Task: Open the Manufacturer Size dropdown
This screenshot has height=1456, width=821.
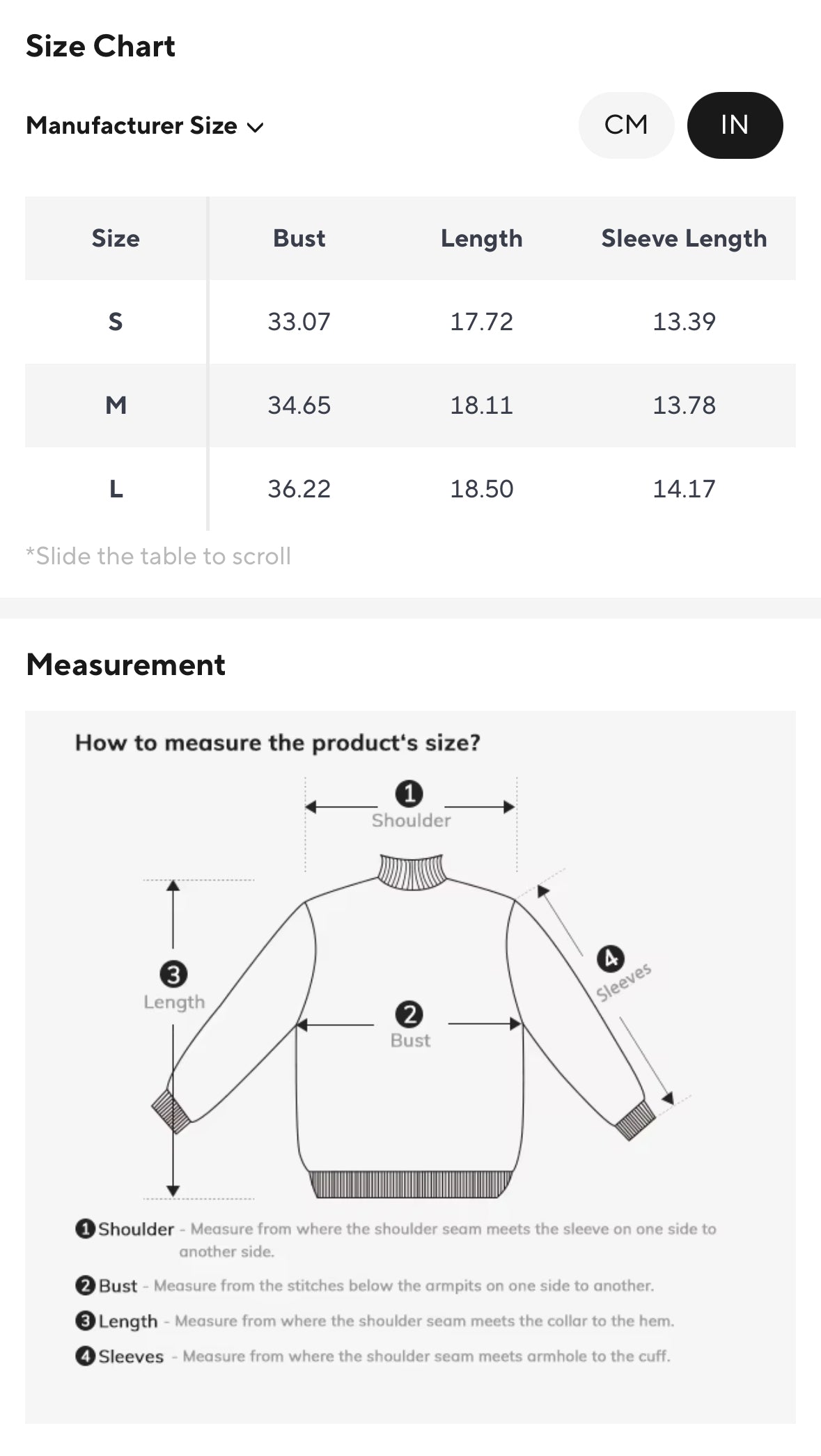Action: coord(132,126)
